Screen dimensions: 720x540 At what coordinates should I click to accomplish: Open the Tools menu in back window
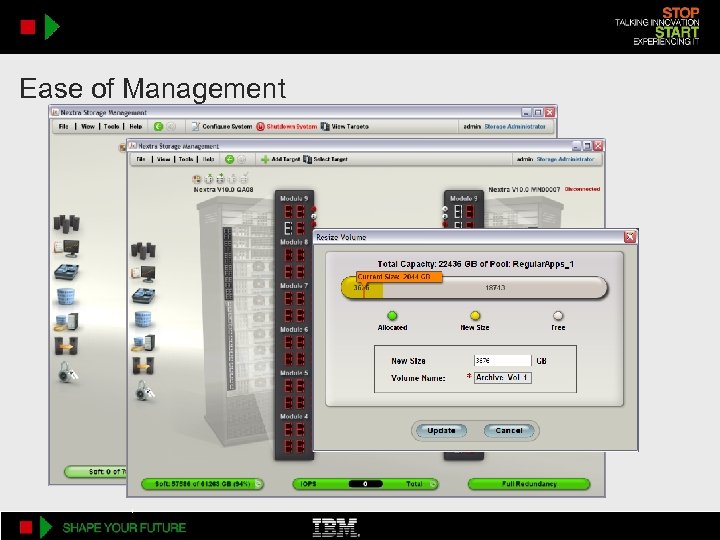click(111, 126)
